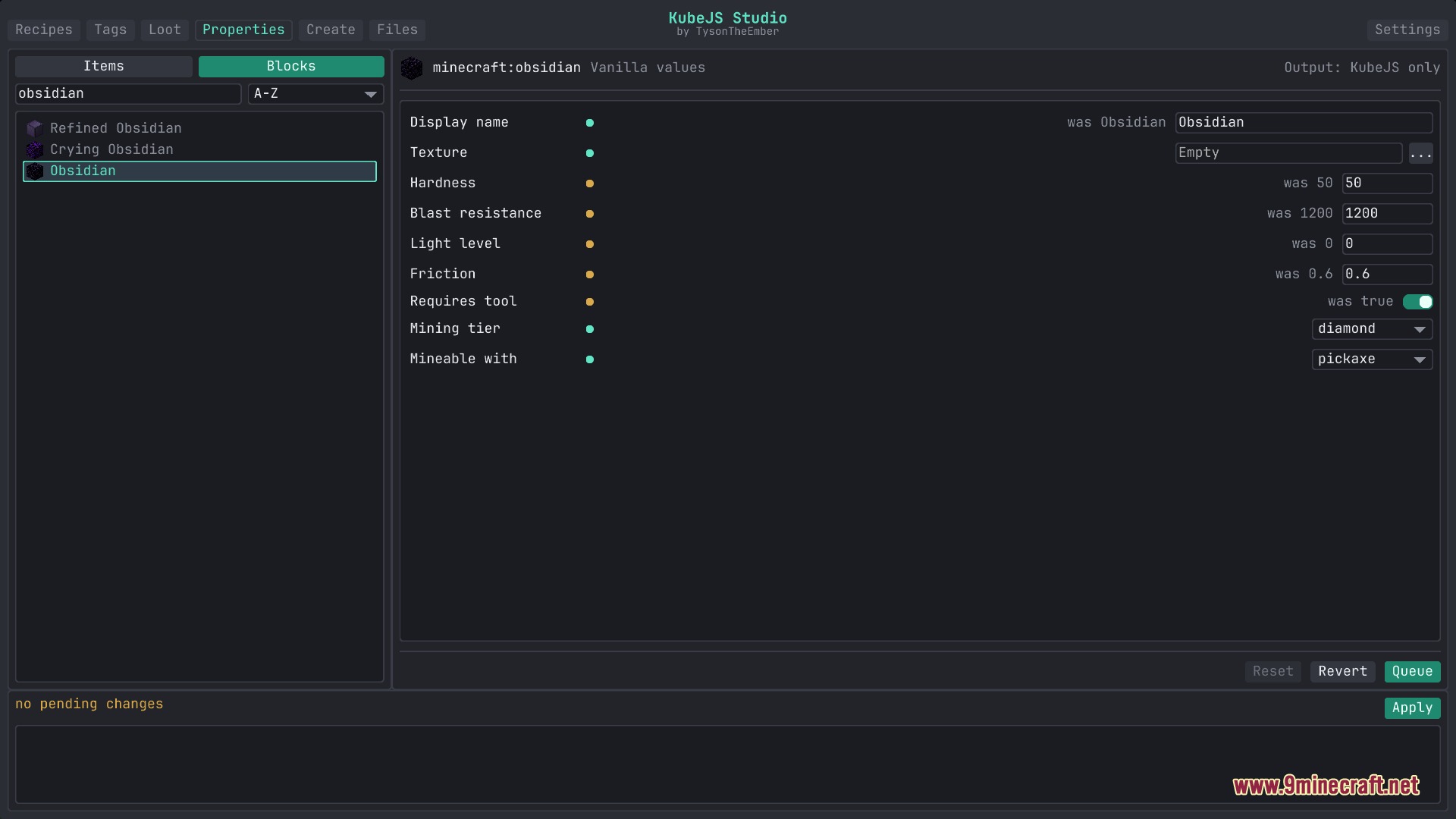Click the 'Output: KubeJS only' label
The width and height of the screenshot is (1456, 819).
click(x=1362, y=67)
